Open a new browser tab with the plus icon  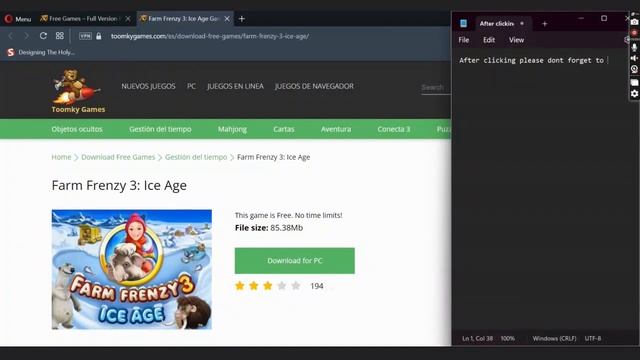click(242, 19)
